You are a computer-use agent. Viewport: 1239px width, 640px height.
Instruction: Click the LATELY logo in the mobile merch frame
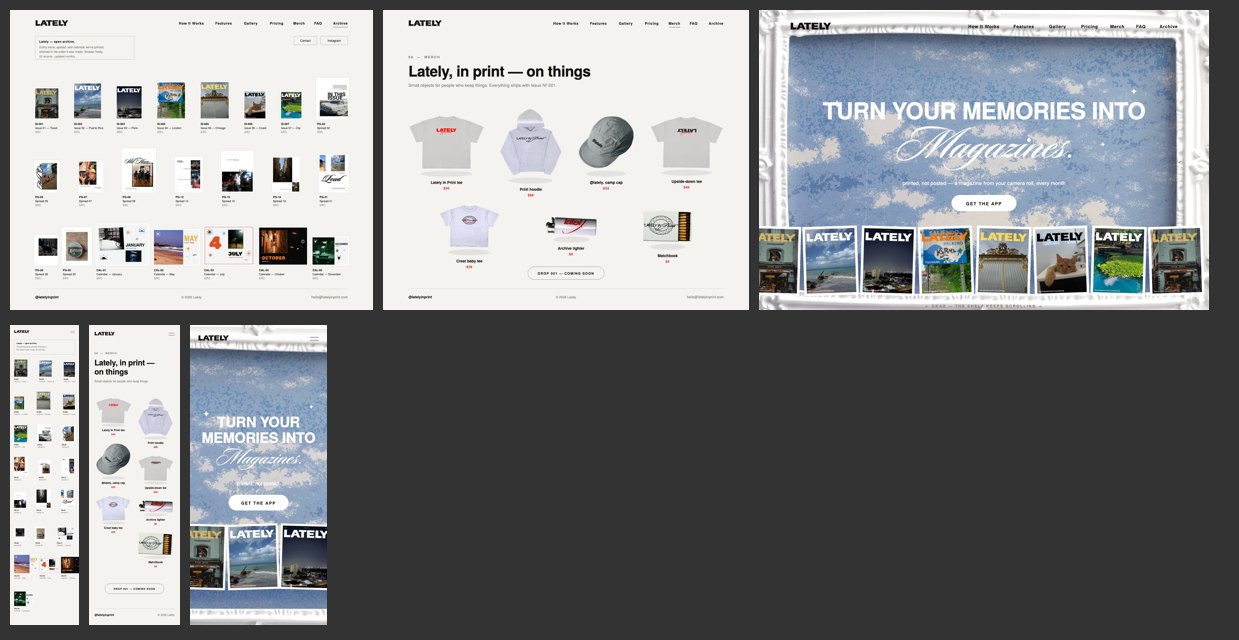point(105,334)
